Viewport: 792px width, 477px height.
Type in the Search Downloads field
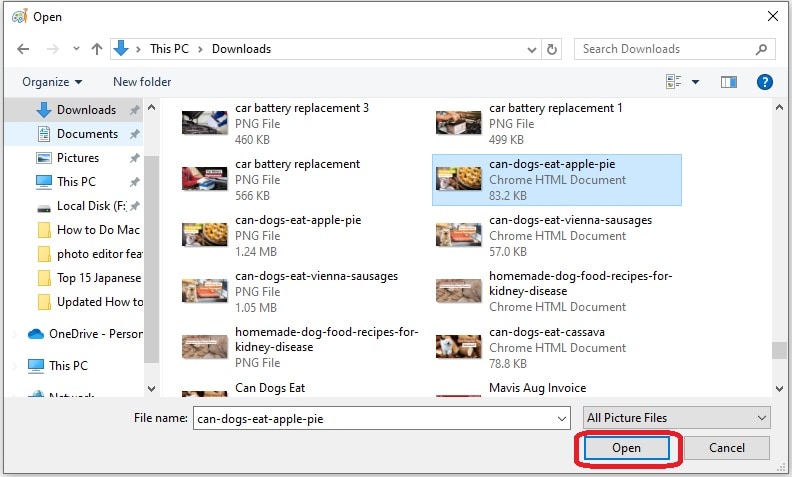(x=665, y=49)
